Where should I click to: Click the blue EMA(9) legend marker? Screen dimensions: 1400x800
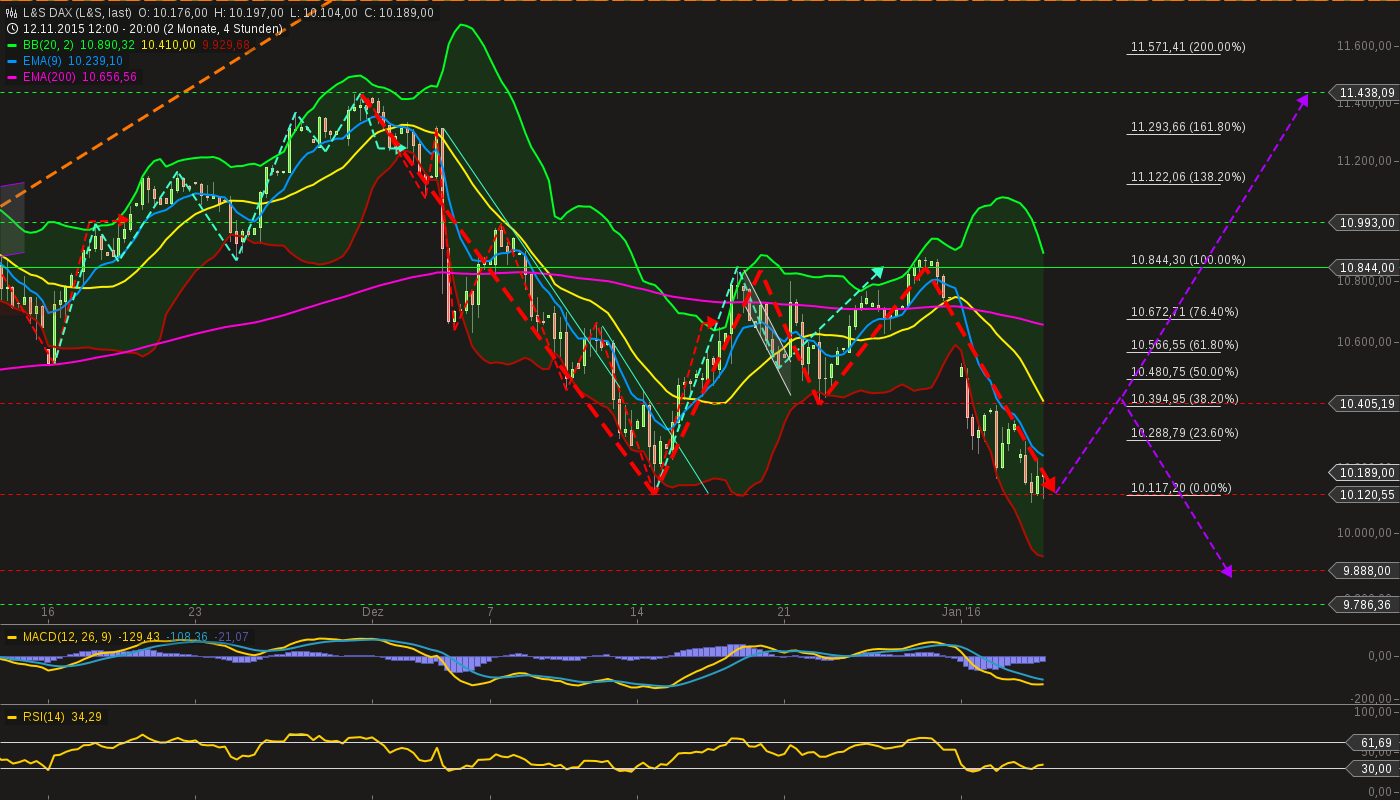tap(12, 61)
